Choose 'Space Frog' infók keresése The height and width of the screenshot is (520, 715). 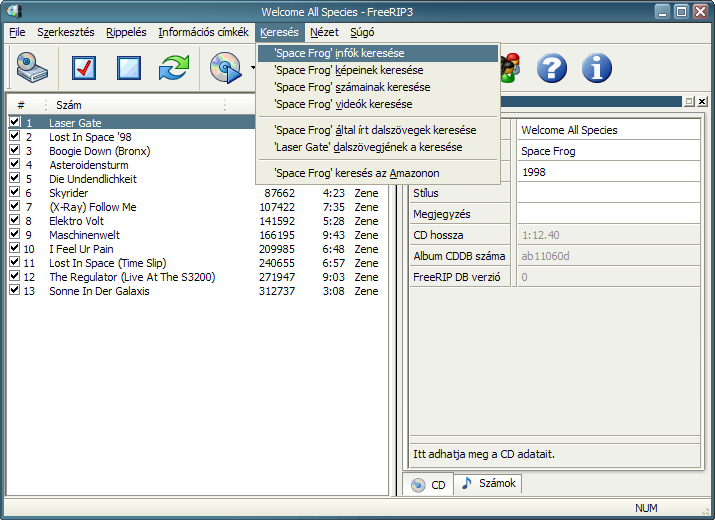(x=378, y=53)
